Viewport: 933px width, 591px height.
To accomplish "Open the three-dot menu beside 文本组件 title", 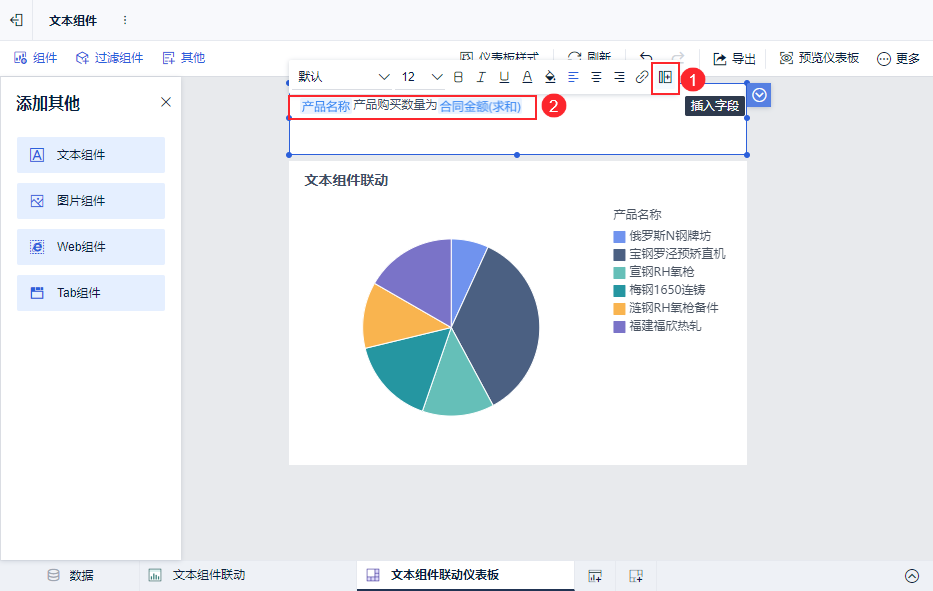I will click(125, 20).
